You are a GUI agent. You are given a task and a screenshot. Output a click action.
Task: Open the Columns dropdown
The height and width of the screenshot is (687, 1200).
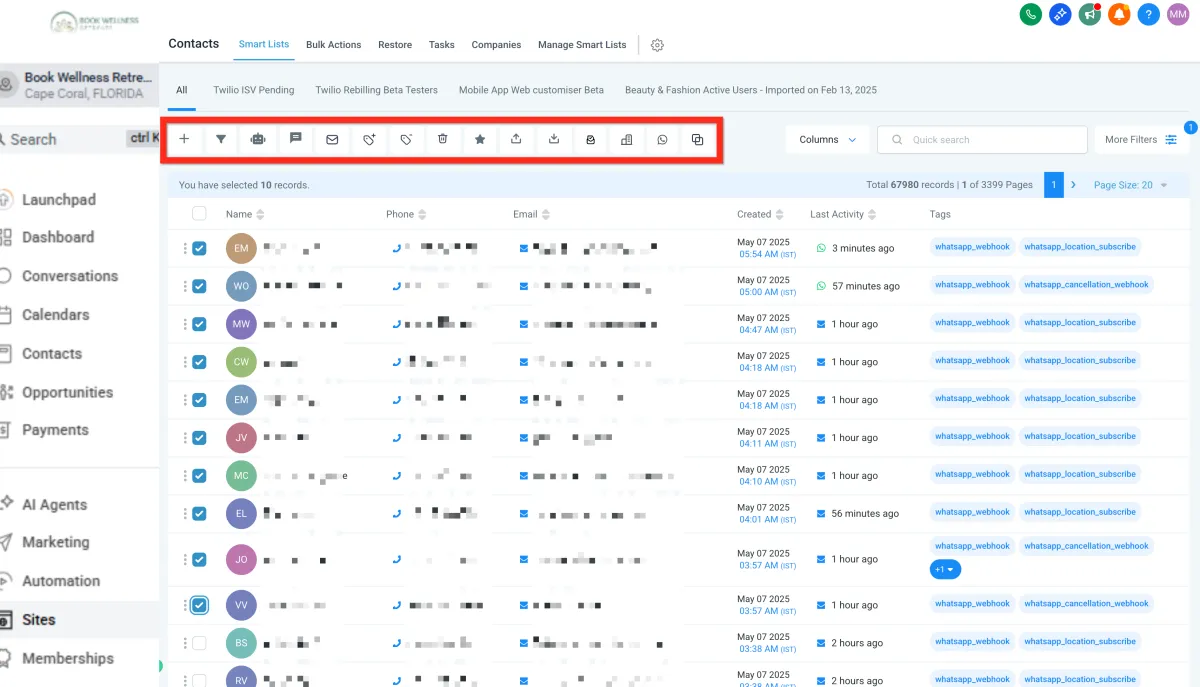point(827,140)
